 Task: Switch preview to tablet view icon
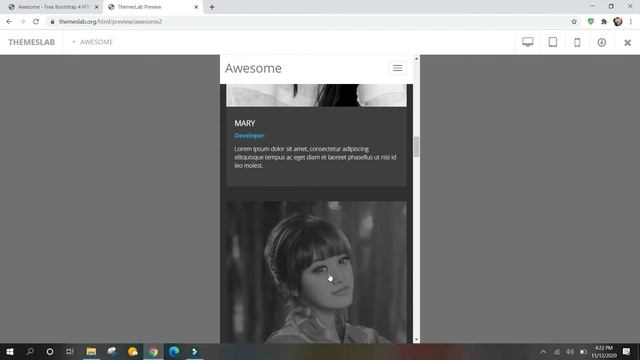click(x=553, y=42)
